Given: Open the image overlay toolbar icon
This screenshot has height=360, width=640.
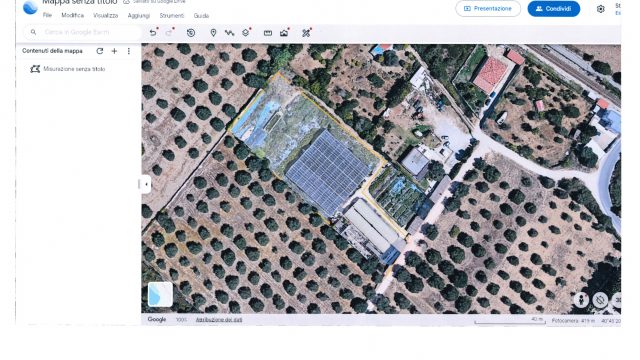Looking at the screenshot, I should [284, 33].
